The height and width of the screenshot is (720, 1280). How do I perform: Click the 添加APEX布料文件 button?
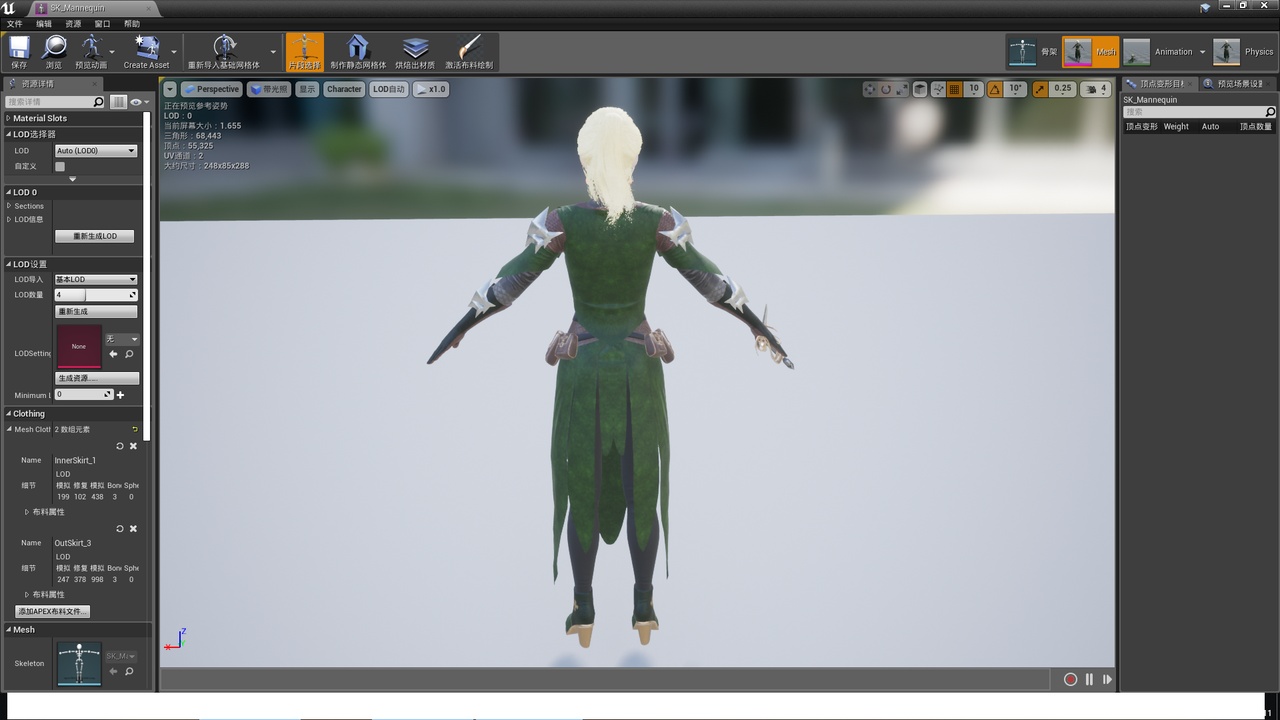click(53, 611)
